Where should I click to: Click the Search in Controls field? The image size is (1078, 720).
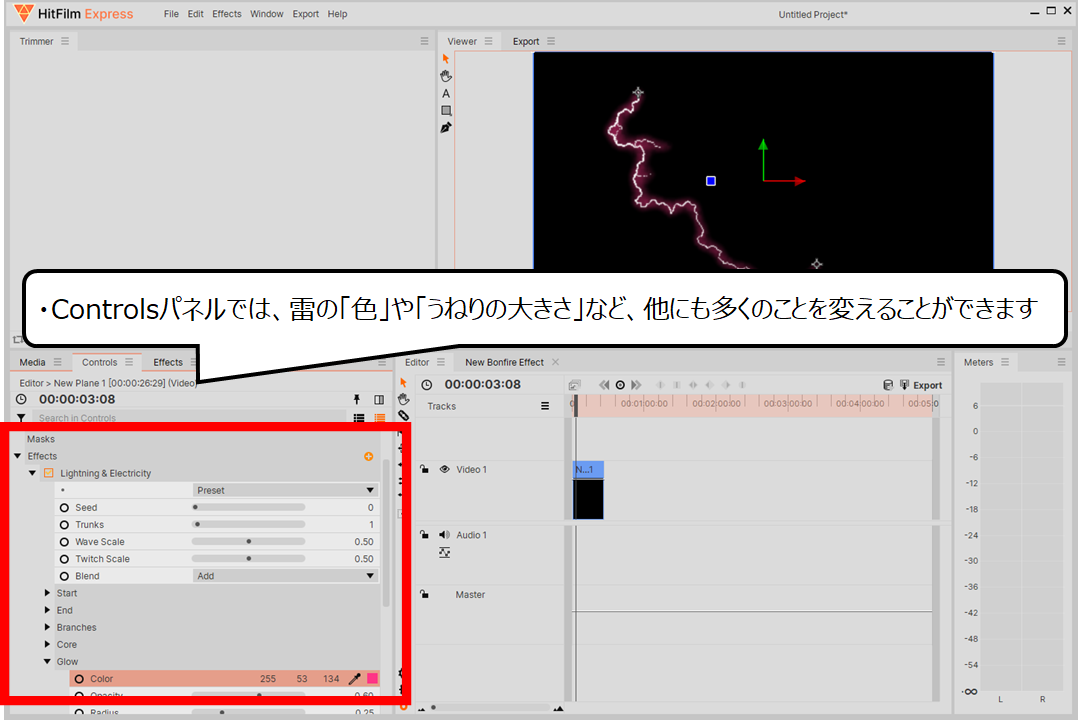click(189, 418)
